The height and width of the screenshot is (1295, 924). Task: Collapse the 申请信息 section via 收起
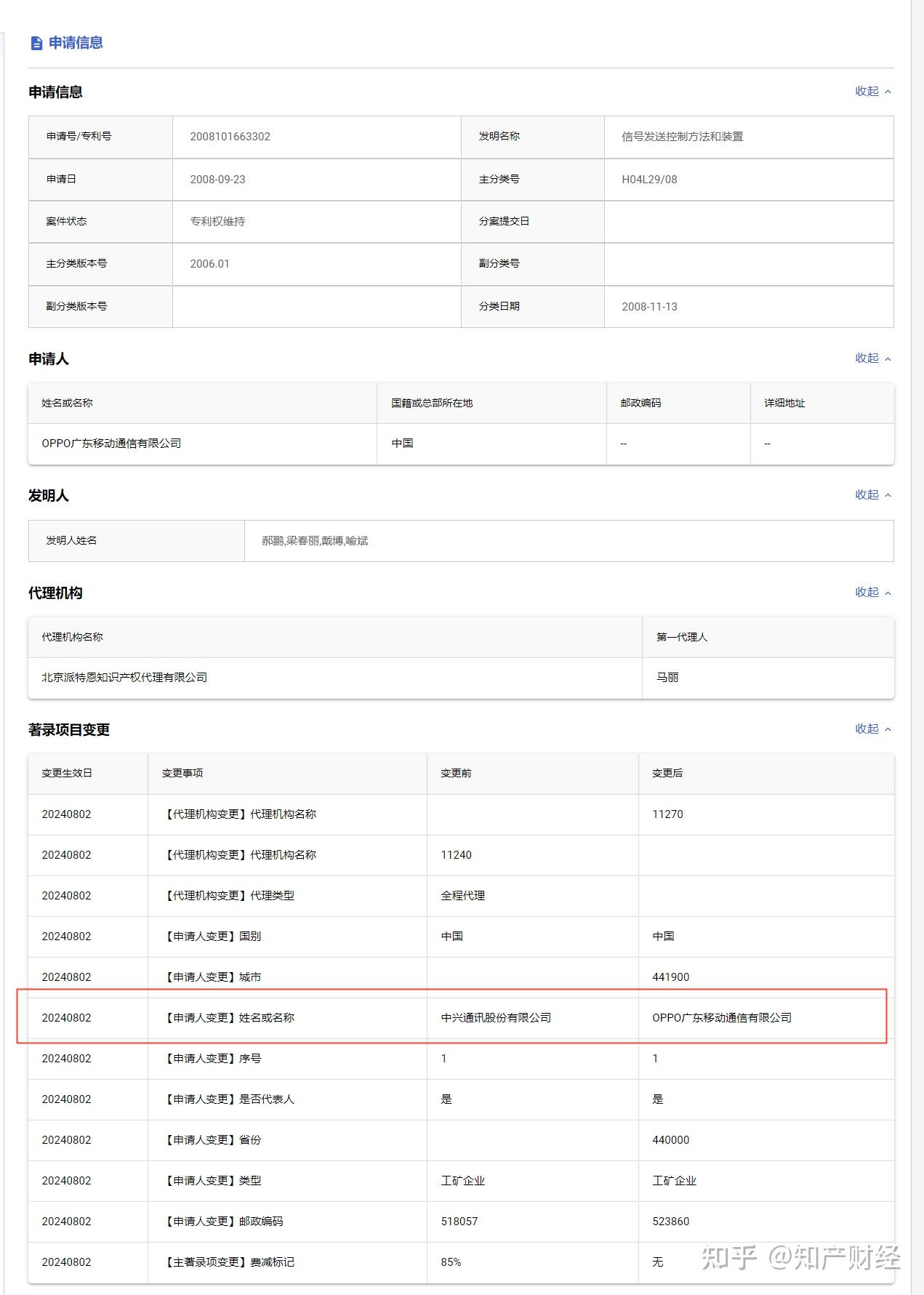873,91
